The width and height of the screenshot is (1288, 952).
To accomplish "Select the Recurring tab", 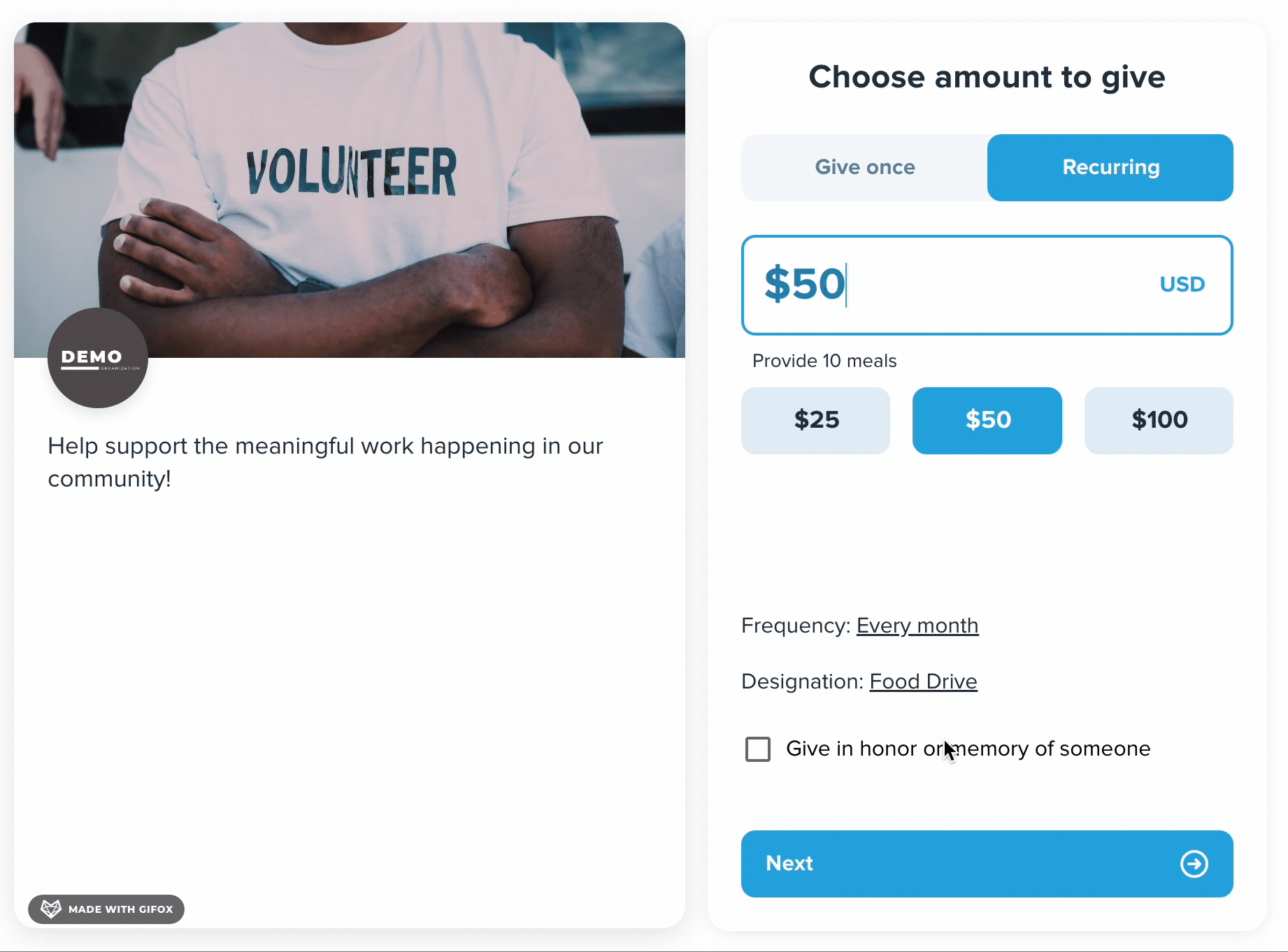I will click(1110, 168).
